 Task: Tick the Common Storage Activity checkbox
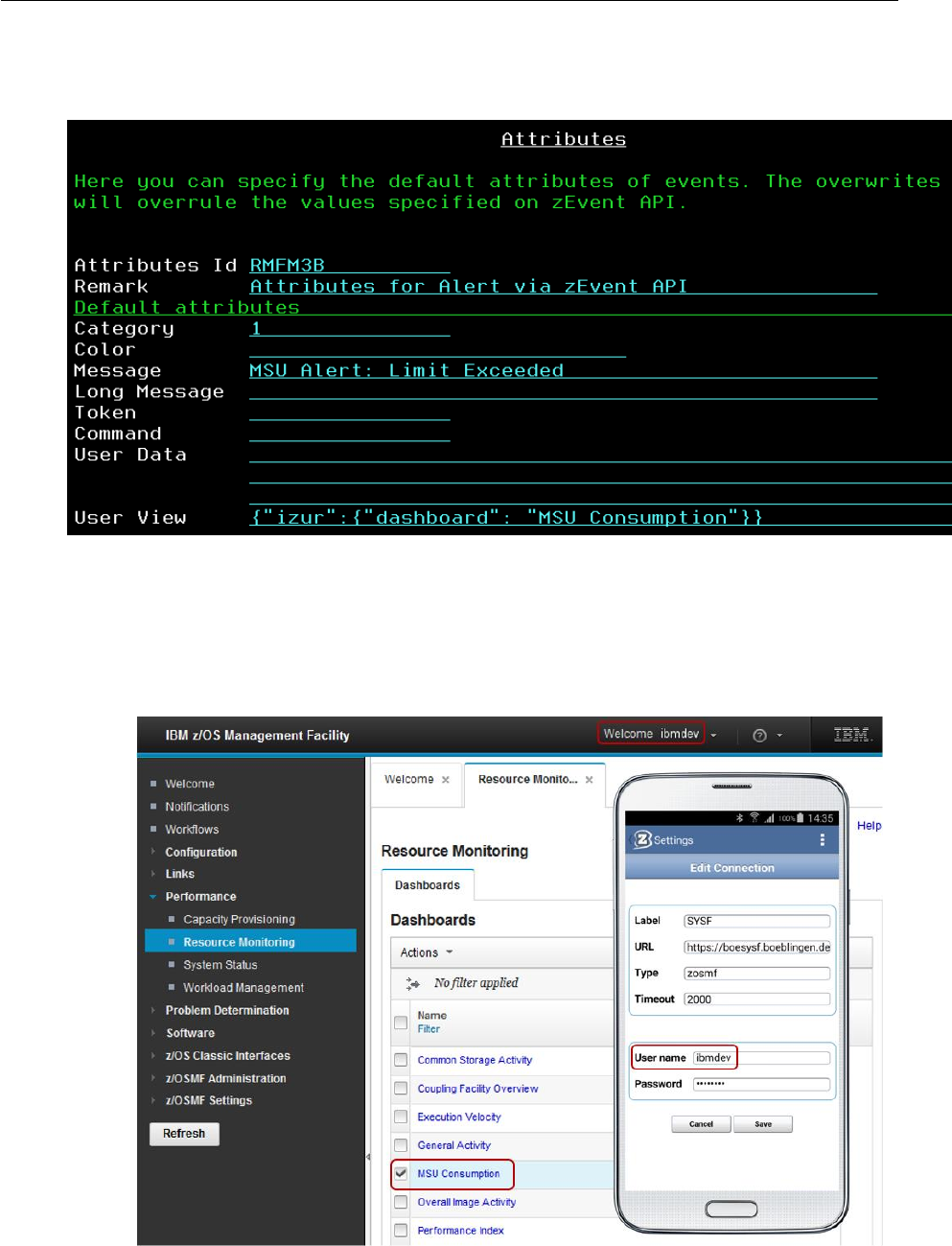[401, 1060]
